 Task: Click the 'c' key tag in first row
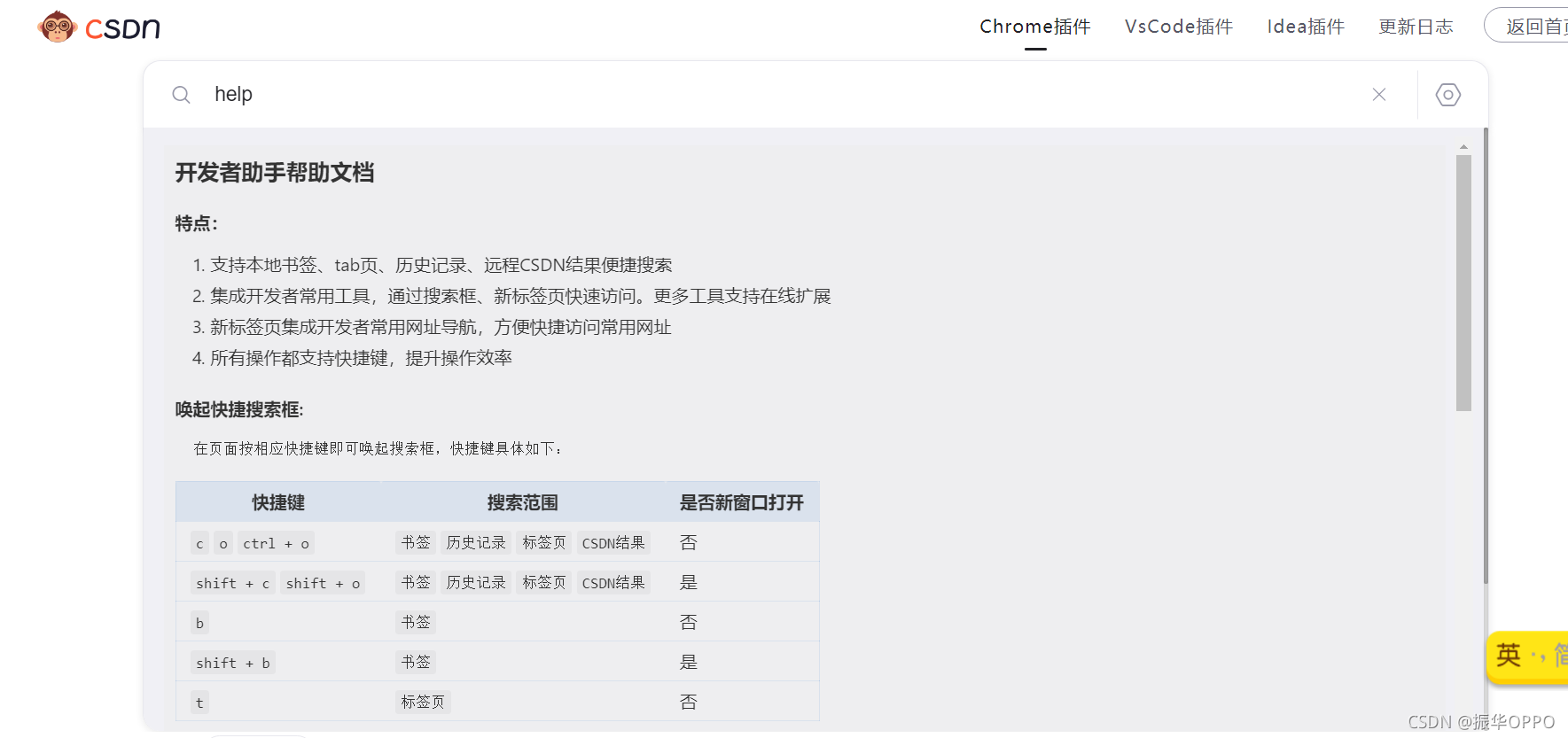[199, 543]
